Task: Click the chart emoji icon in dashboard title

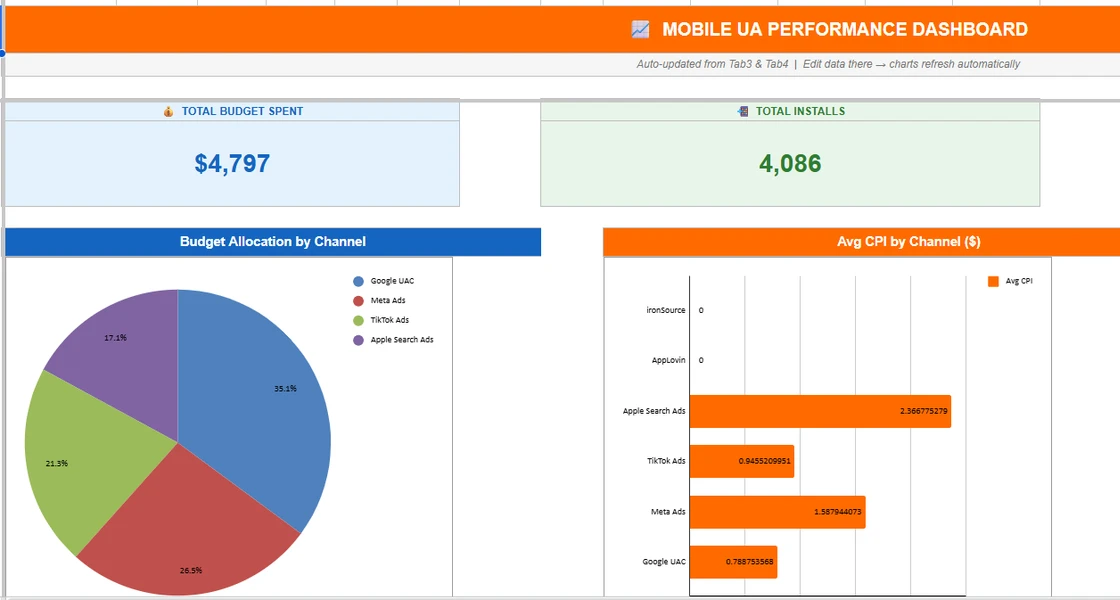Action: pos(640,29)
